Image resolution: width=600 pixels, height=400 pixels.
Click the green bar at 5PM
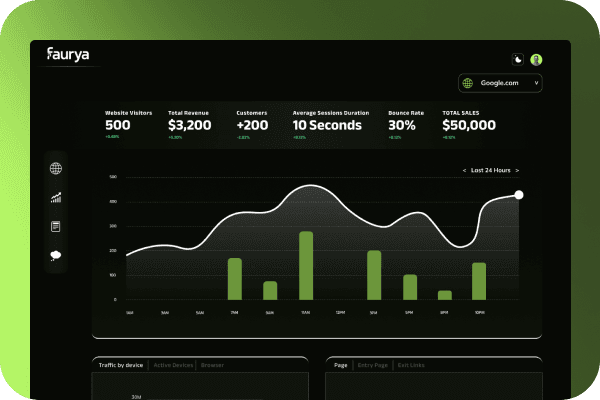click(410, 287)
